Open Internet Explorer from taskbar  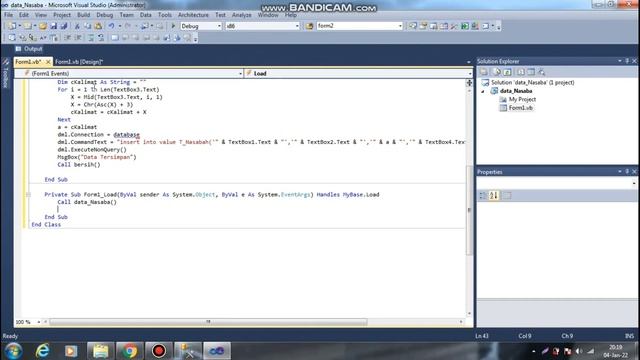click(42, 351)
